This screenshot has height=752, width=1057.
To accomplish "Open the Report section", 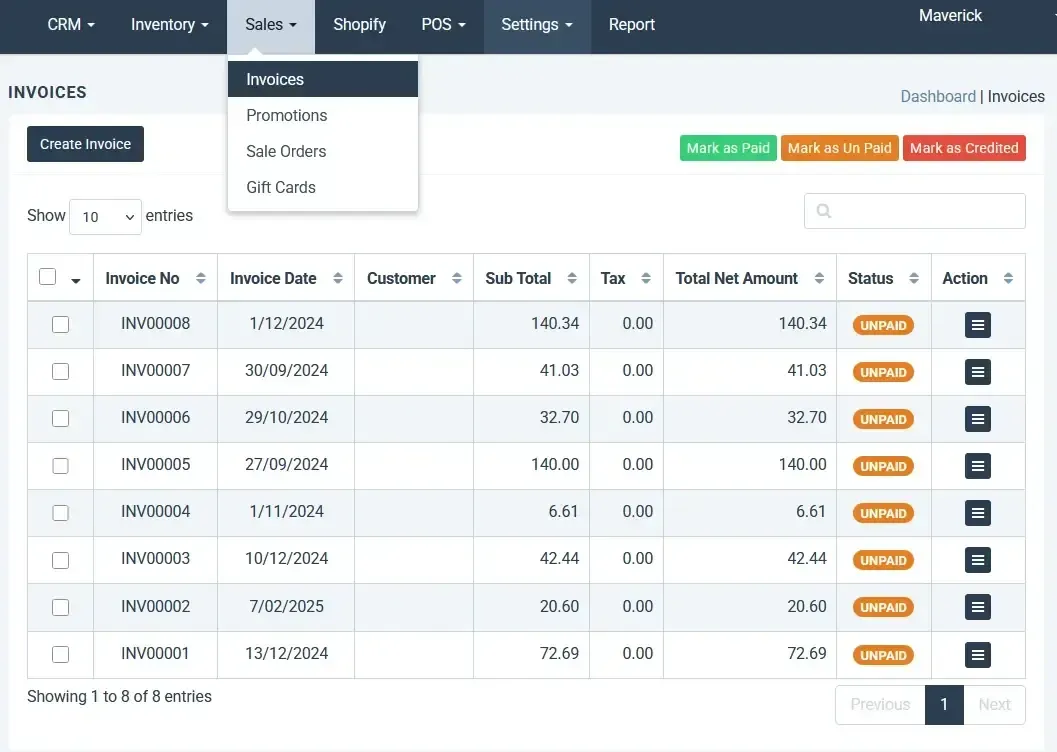I will click(x=632, y=25).
